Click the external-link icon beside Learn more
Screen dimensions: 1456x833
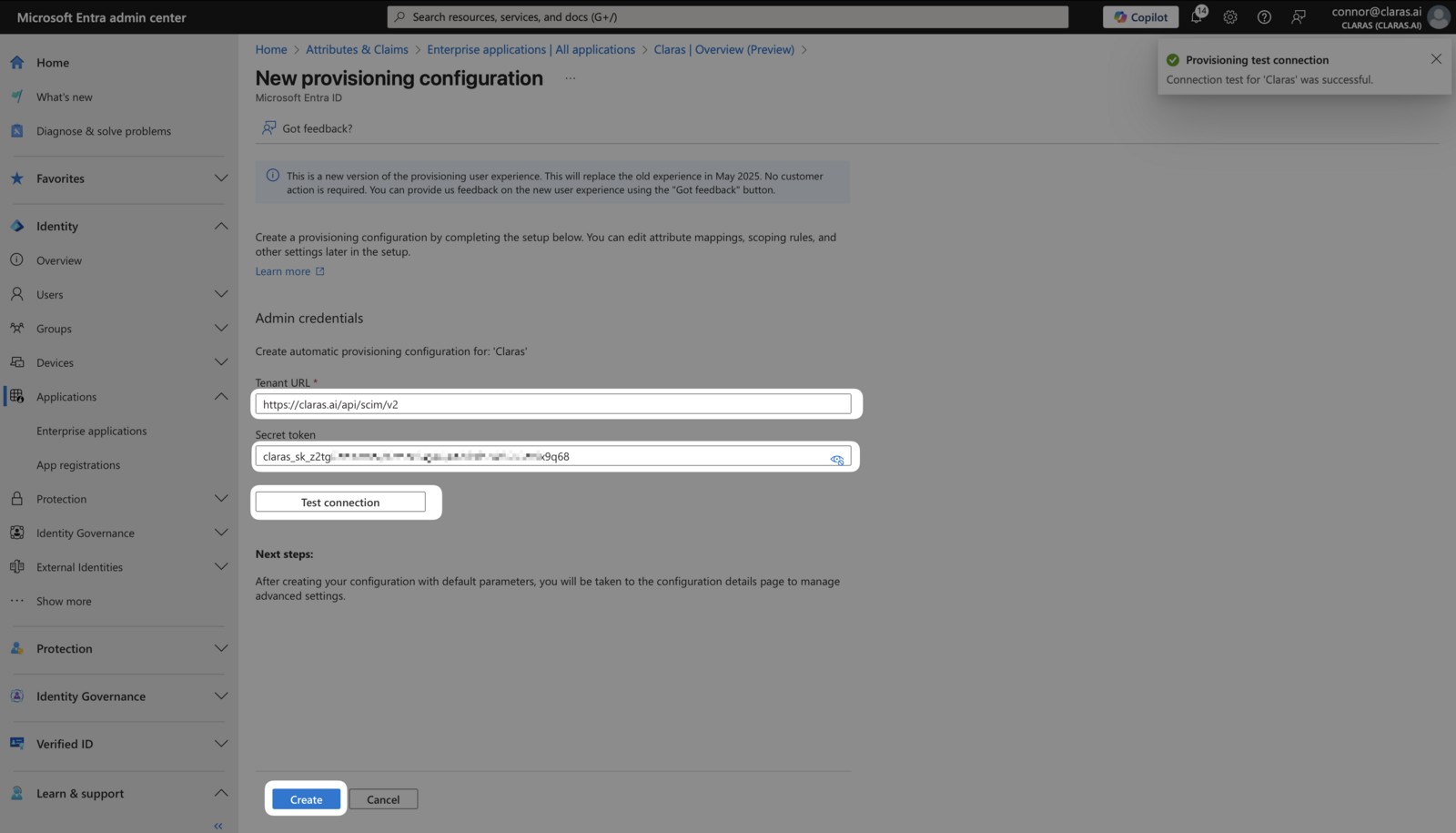(319, 271)
